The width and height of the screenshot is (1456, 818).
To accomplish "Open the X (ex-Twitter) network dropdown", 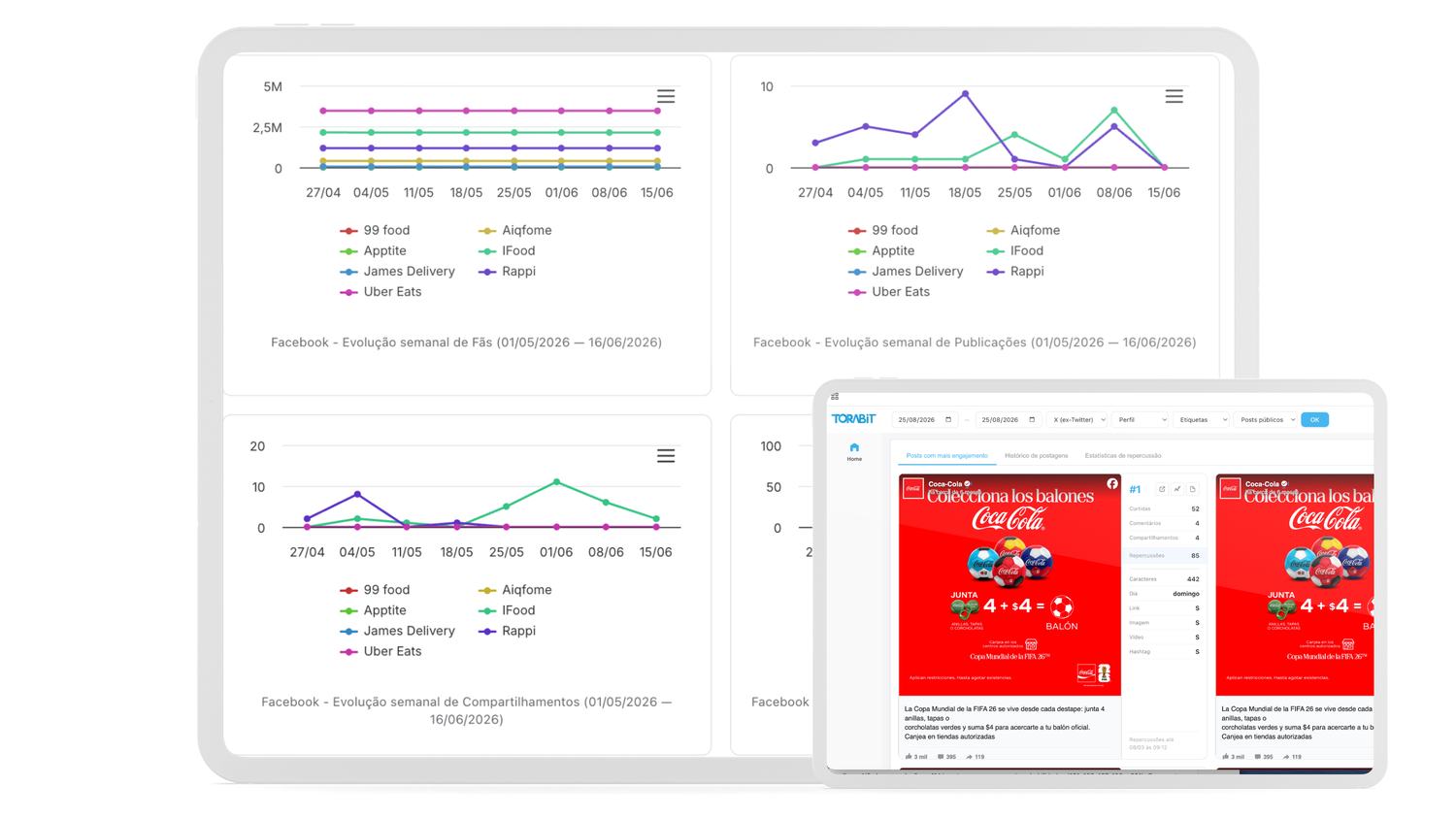I will click(1076, 420).
